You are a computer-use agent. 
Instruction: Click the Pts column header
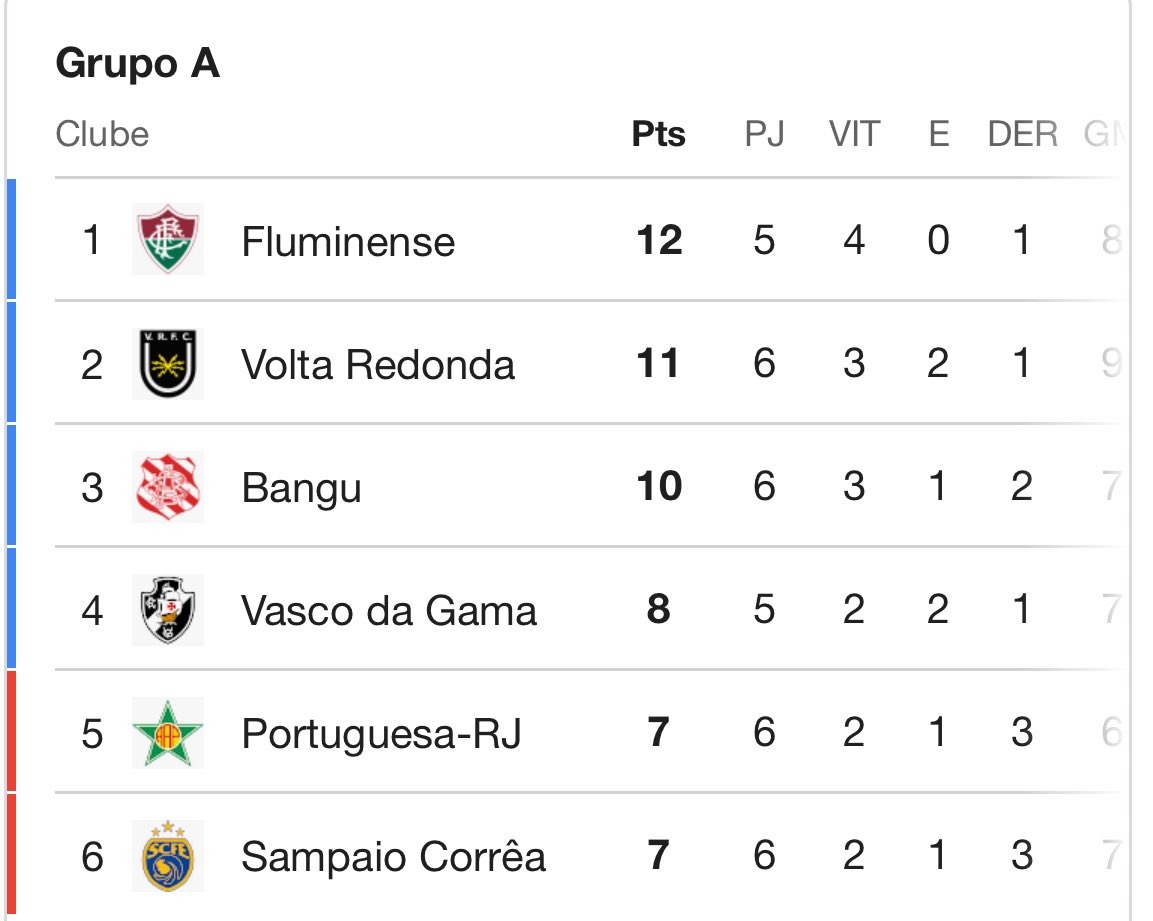(658, 134)
